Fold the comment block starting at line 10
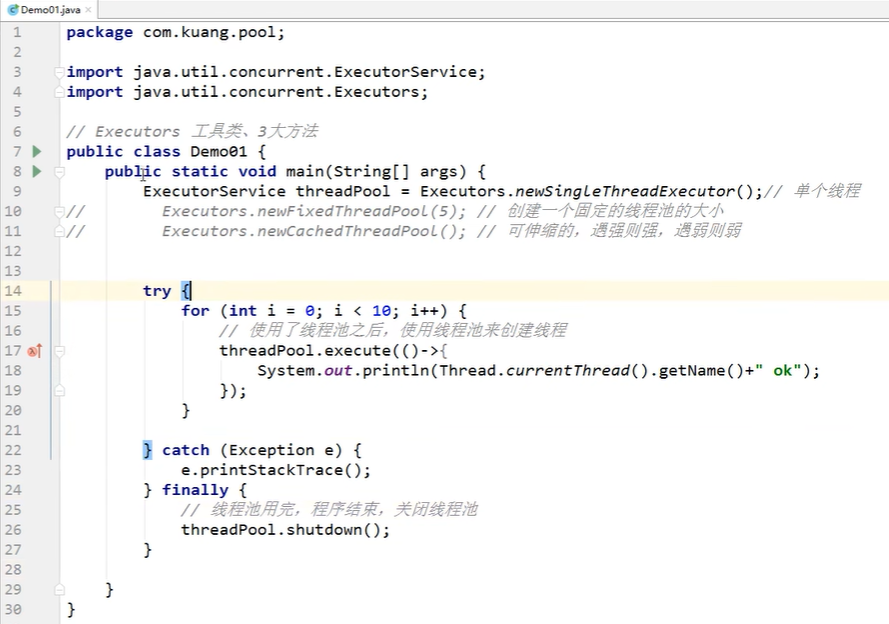The width and height of the screenshot is (889, 624). click(x=59, y=211)
